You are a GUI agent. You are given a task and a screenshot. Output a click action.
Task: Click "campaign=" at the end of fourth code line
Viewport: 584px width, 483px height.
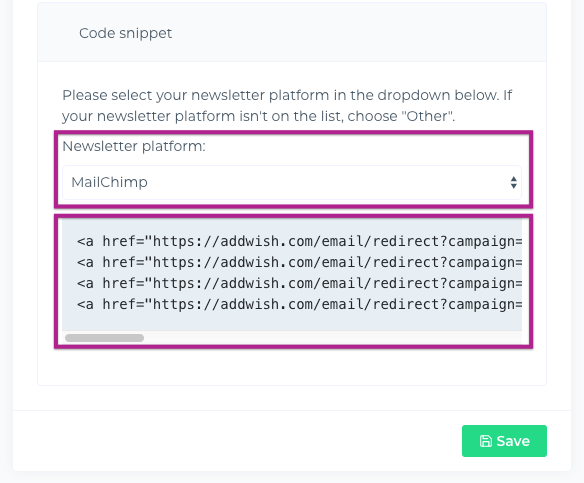point(485,305)
